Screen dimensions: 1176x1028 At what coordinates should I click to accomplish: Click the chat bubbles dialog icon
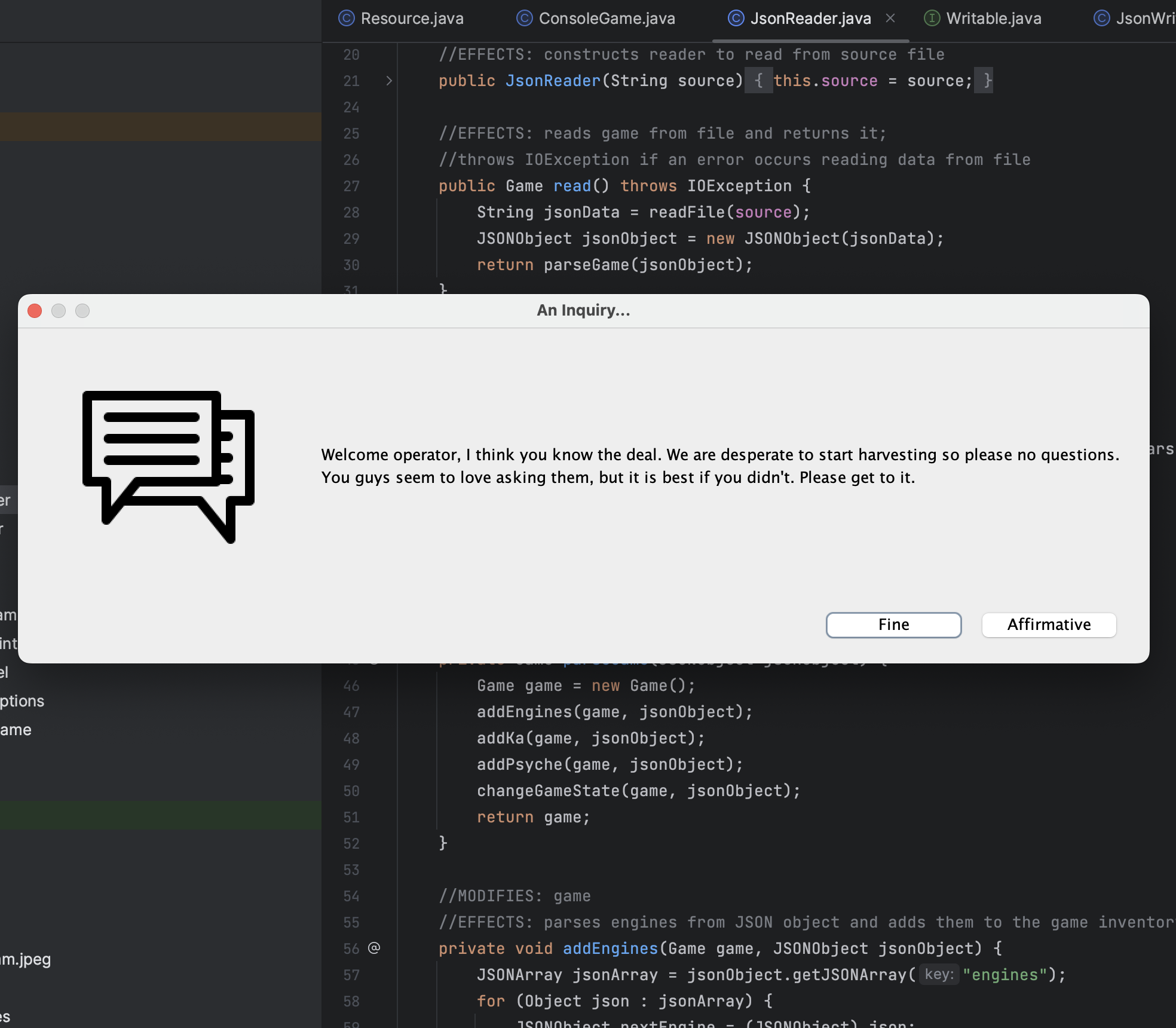click(x=169, y=466)
